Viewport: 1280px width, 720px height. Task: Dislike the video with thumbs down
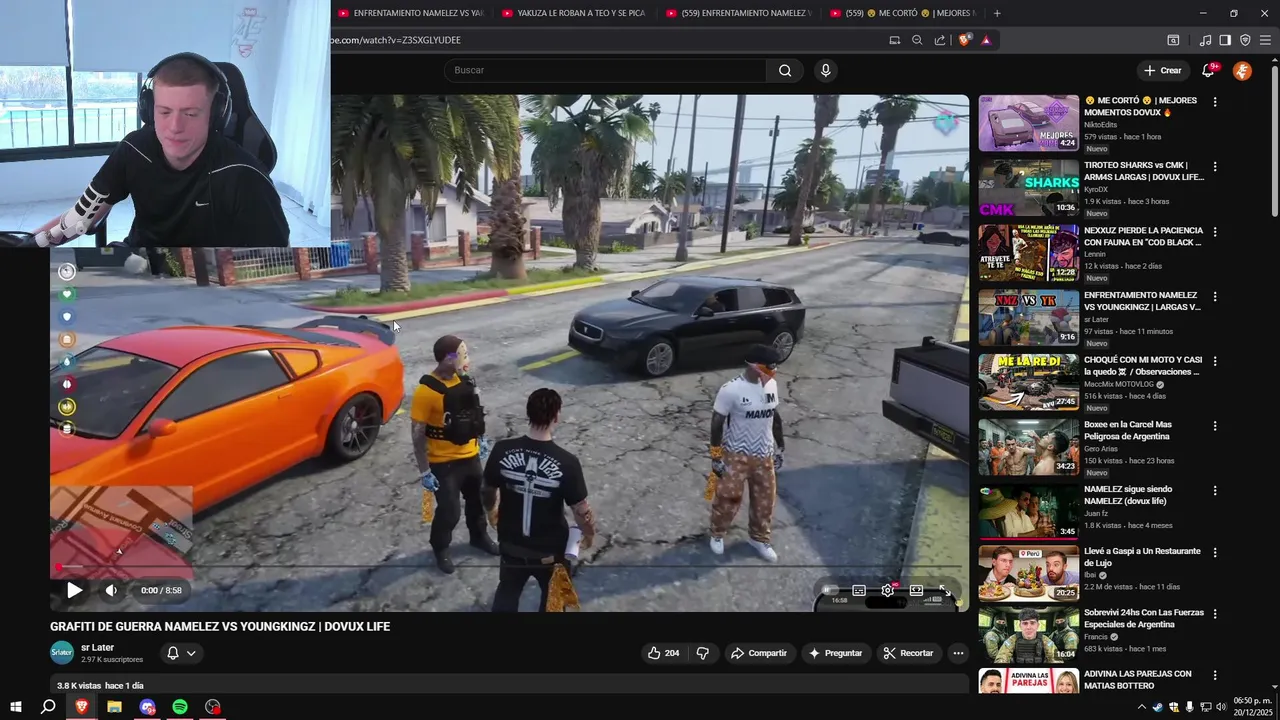[703, 653]
